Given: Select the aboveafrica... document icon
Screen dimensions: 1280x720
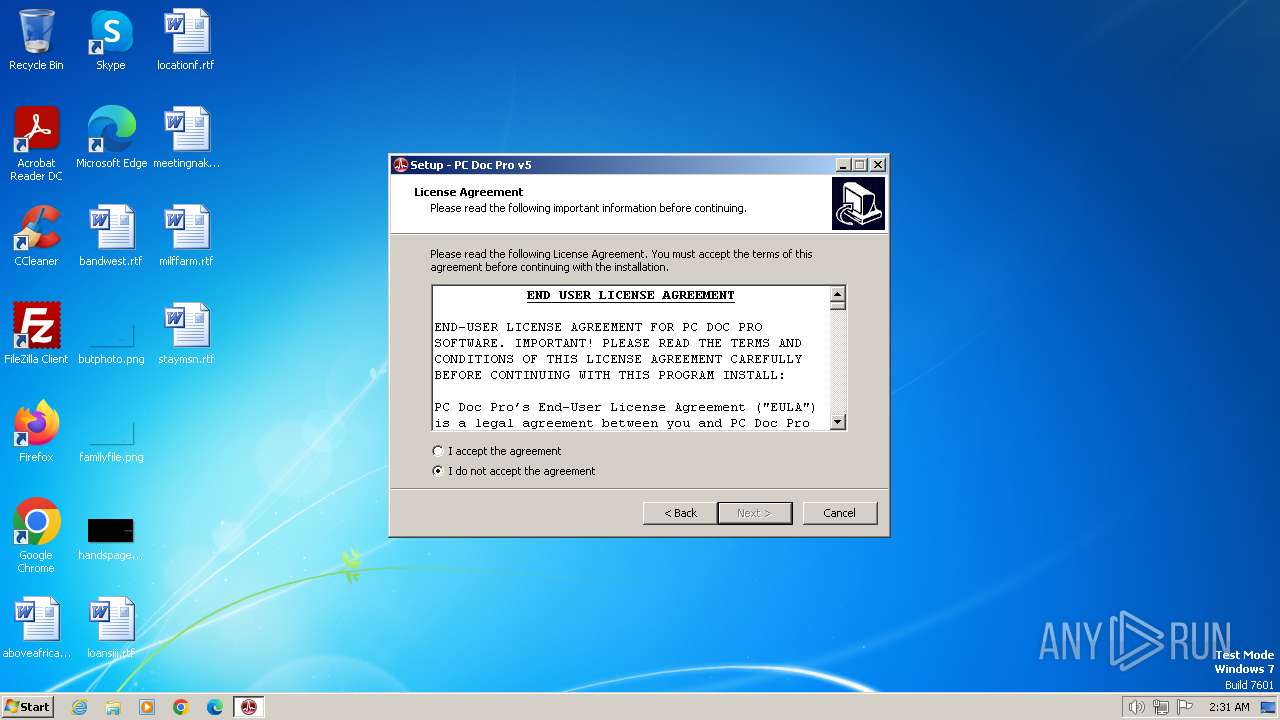Looking at the screenshot, I should pos(36,628).
